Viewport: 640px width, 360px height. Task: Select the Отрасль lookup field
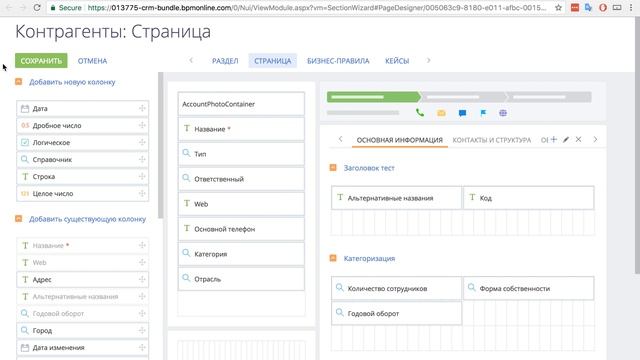pyautogui.click(x=241, y=279)
